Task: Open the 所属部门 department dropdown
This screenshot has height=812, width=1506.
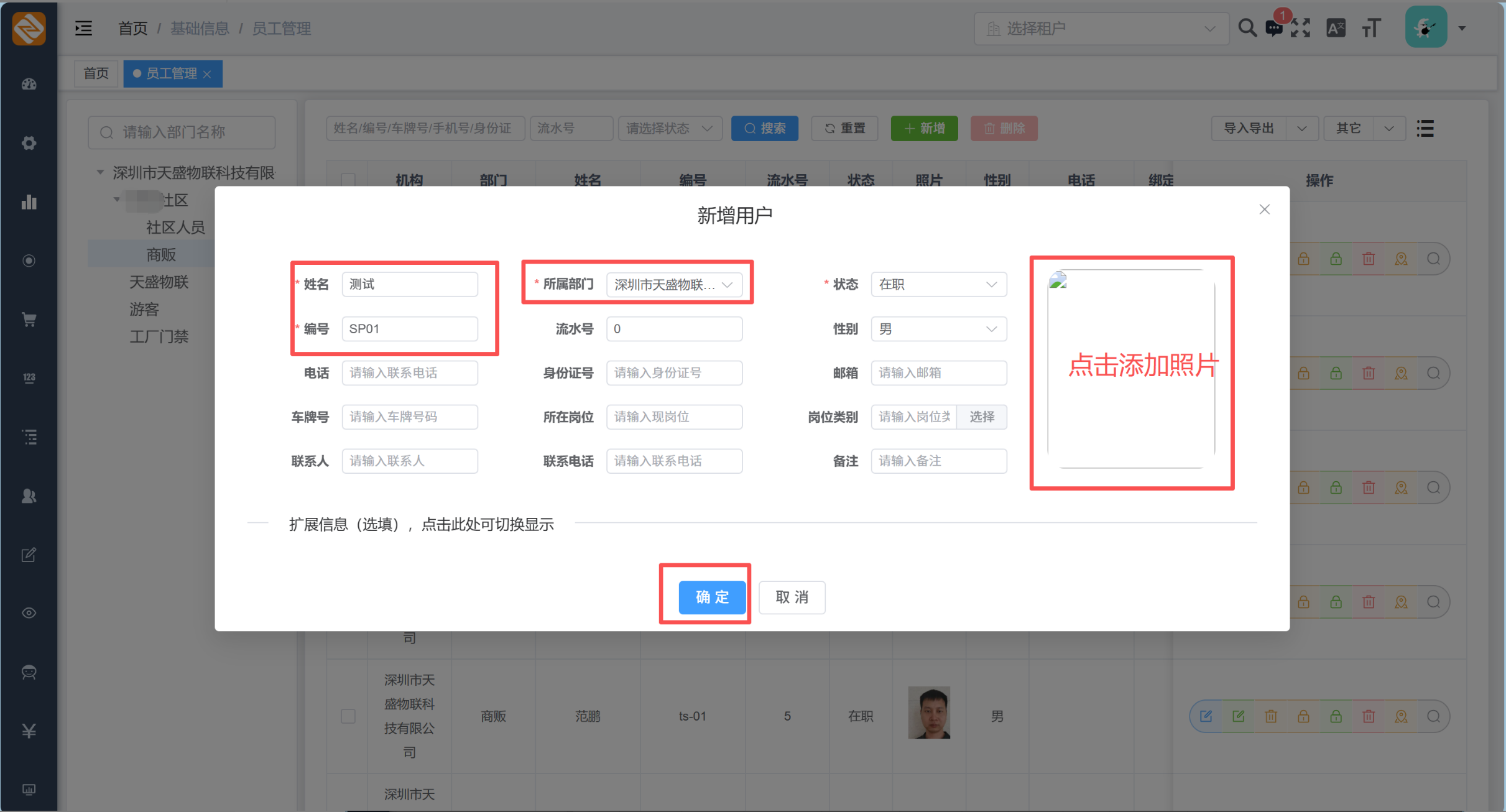Action: click(x=674, y=285)
